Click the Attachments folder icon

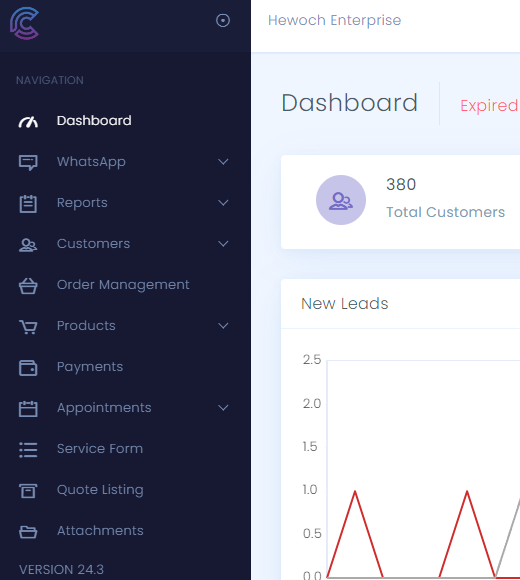tap(28, 532)
